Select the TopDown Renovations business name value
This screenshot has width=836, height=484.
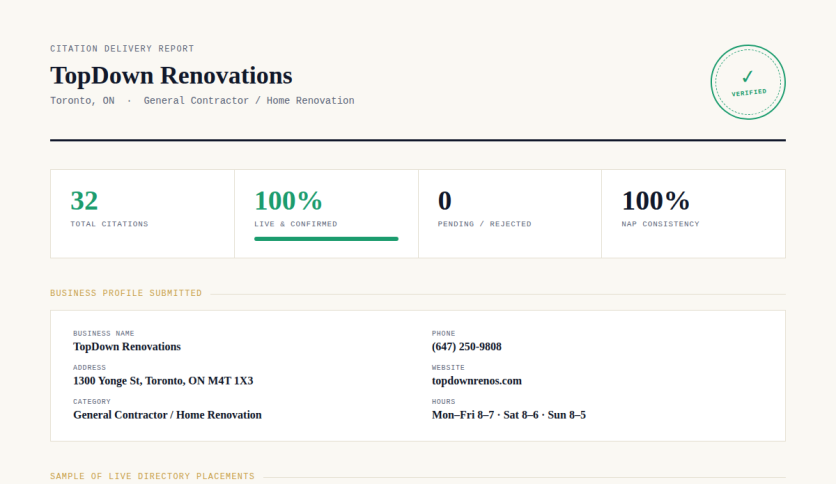(127, 346)
